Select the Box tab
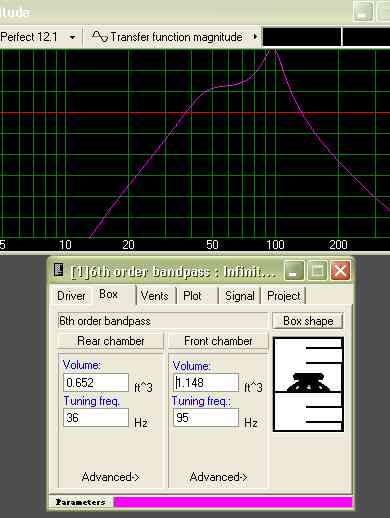 click(108, 294)
